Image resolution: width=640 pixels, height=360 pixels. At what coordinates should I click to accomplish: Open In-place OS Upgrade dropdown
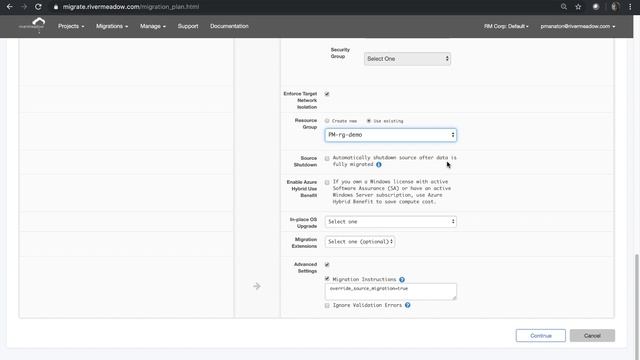[x=391, y=222]
